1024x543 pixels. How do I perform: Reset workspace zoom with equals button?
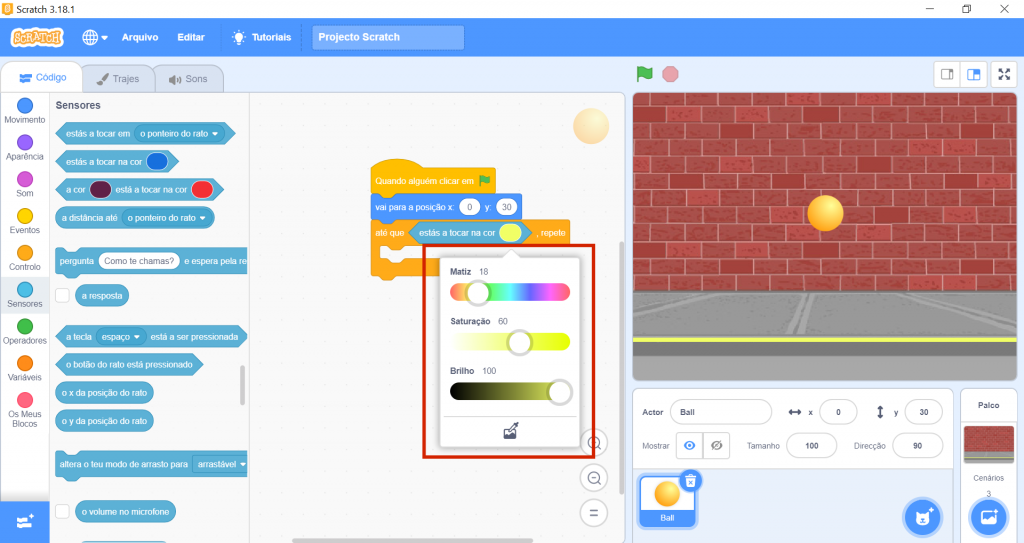pos(594,513)
